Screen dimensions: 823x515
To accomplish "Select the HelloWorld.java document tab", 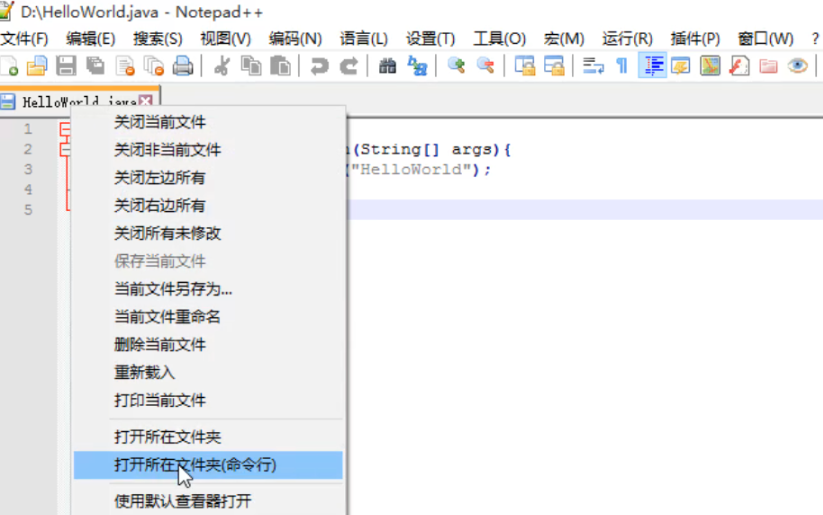I will [79, 101].
